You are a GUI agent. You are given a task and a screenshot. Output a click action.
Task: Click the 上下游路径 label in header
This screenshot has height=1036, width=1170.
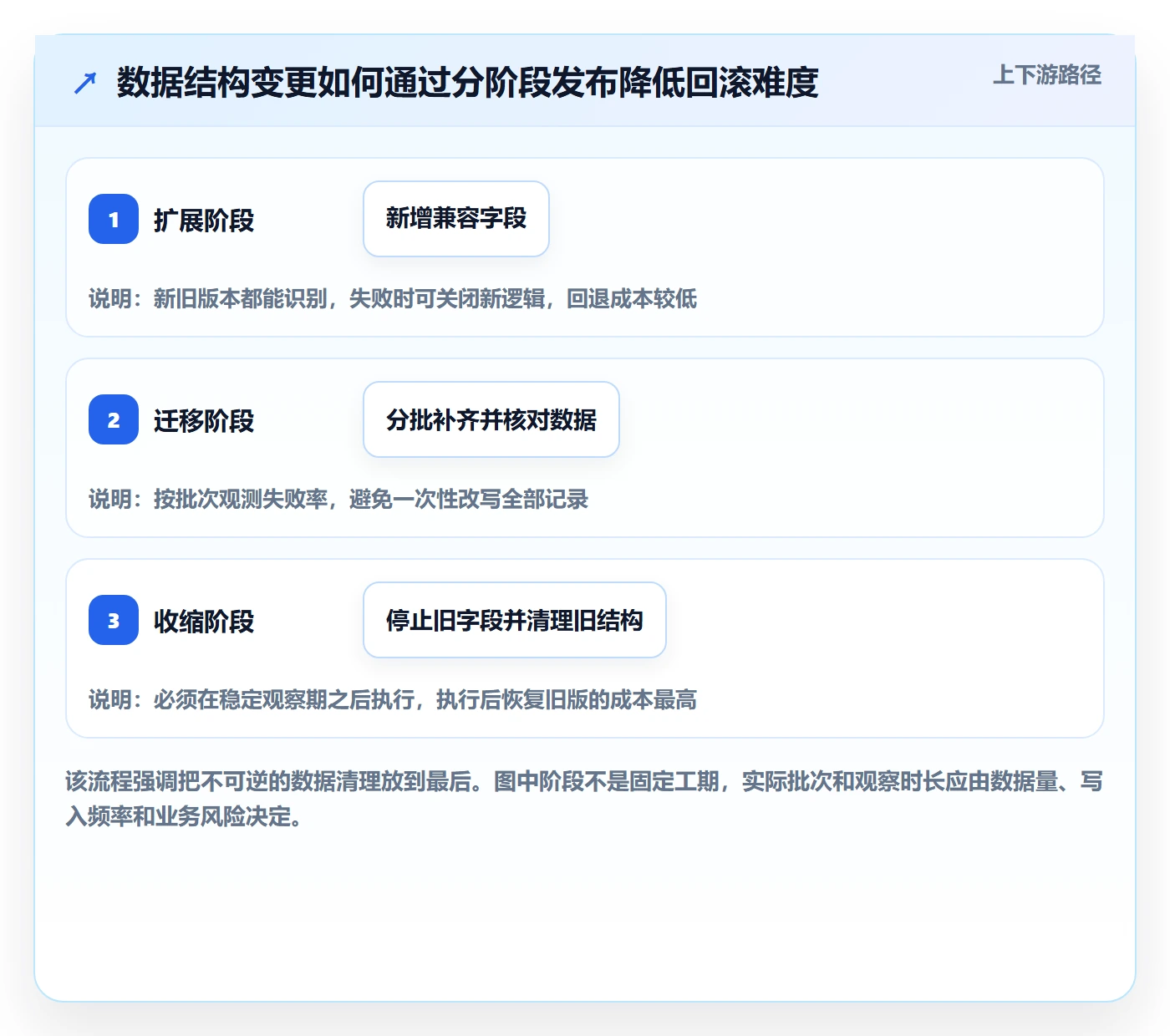pos(1047,74)
